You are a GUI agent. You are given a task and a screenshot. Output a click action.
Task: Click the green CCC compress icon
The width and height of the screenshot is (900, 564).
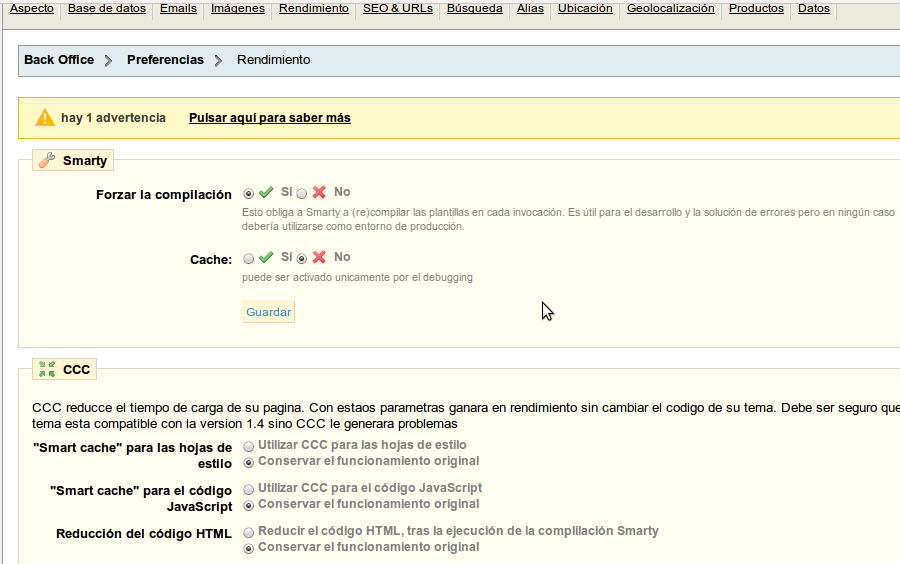(x=47, y=369)
